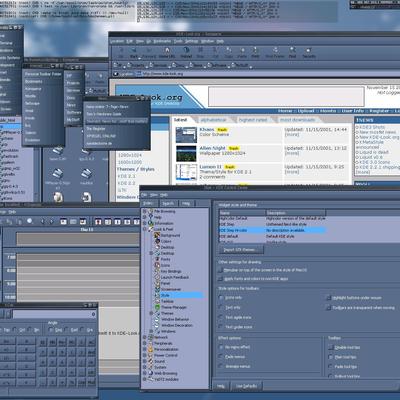Click the Print Frame icon in Konqueror toolbar

[x=275, y=50]
